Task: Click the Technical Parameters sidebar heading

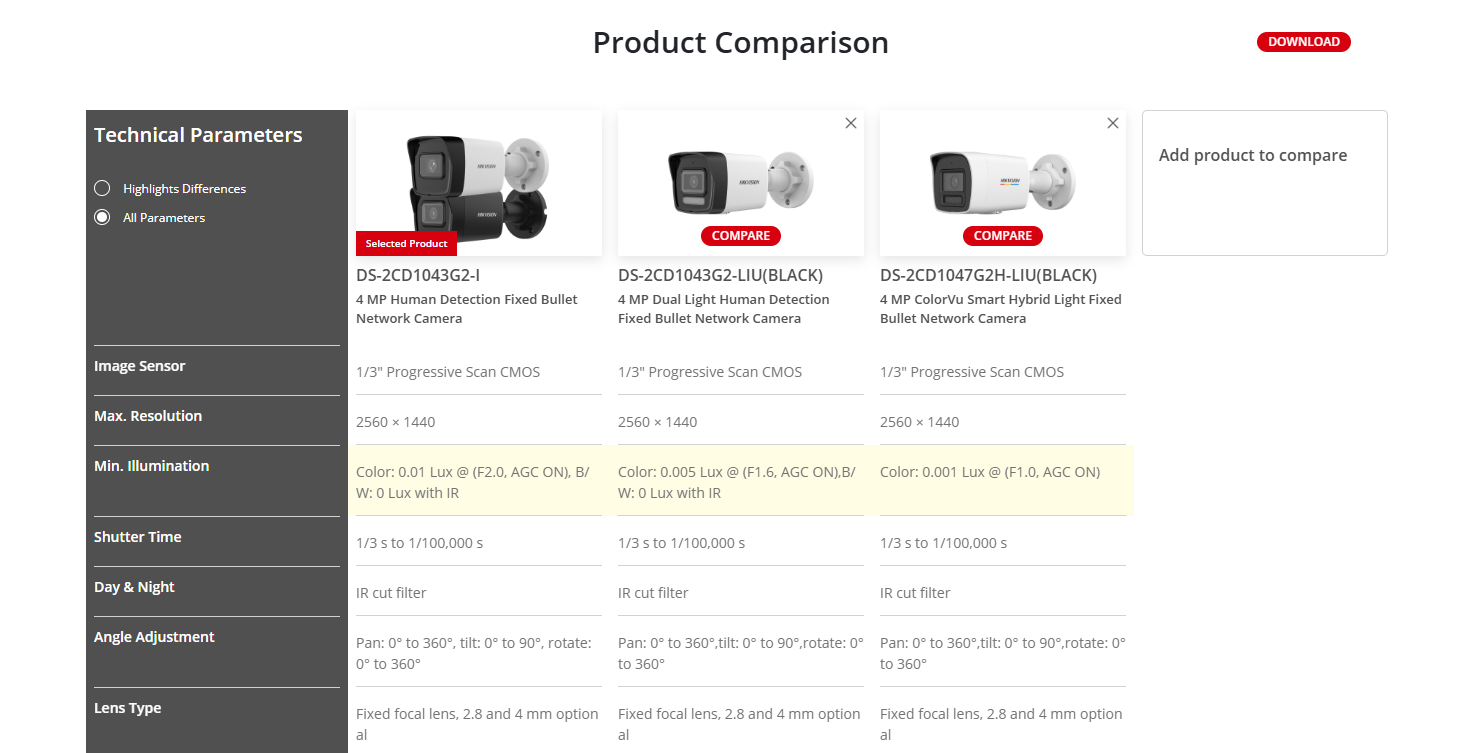Action: (x=198, y=135)
